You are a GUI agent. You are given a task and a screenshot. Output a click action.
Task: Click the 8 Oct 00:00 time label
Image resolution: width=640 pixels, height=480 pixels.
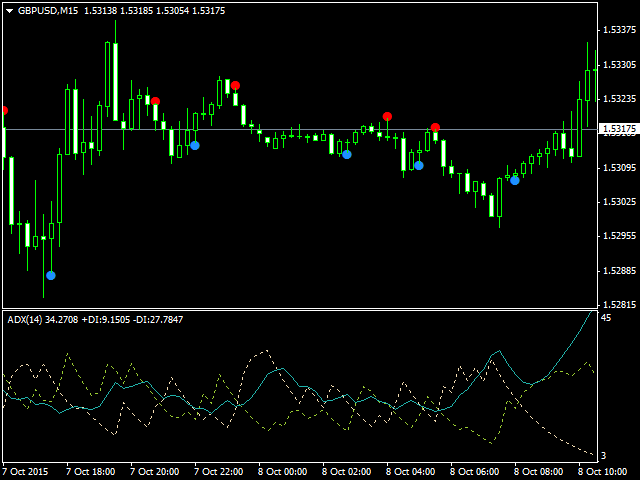tap(282, 472)
